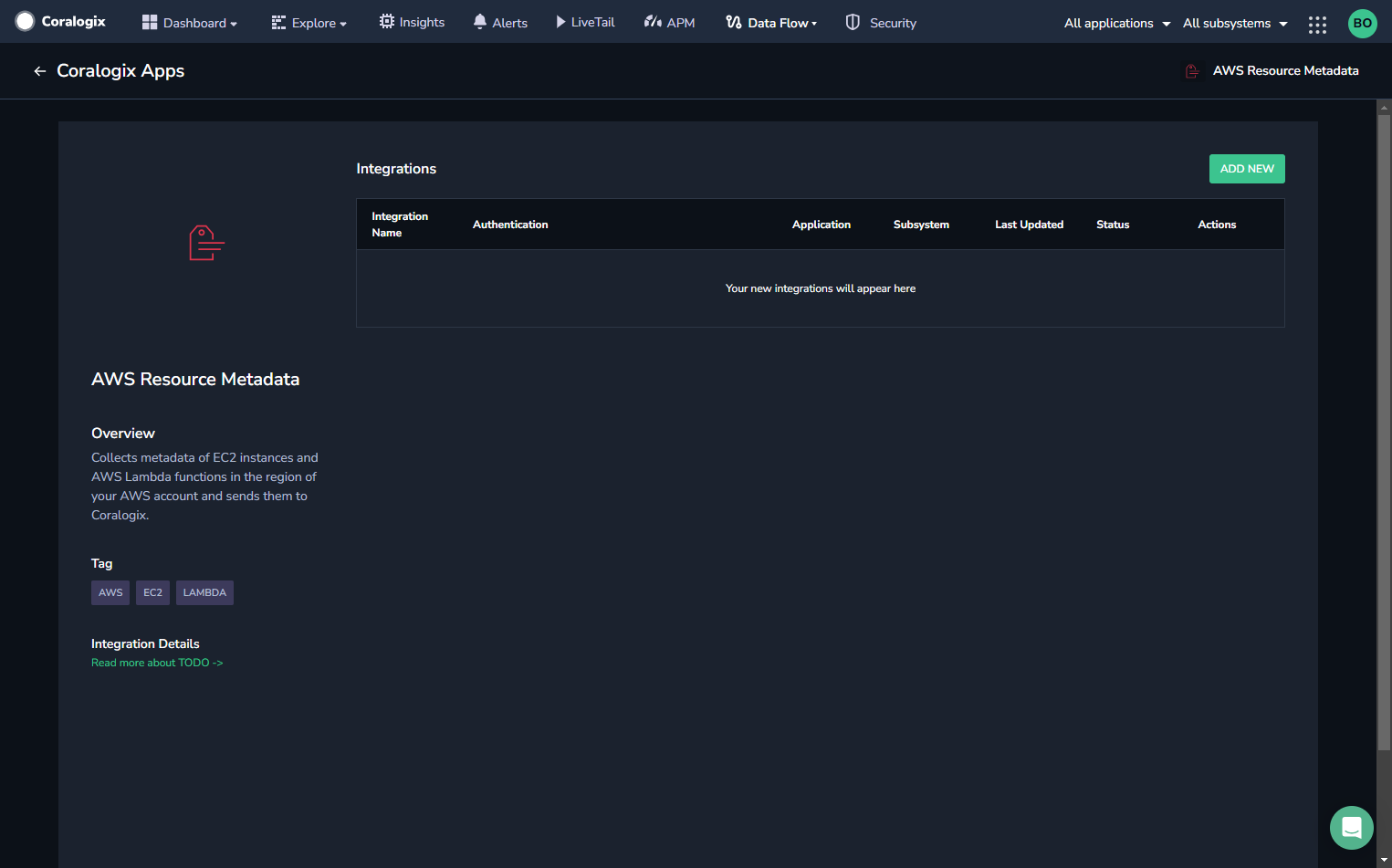Go to Insights
This screenshot has height=868, width=1392.
412,22
